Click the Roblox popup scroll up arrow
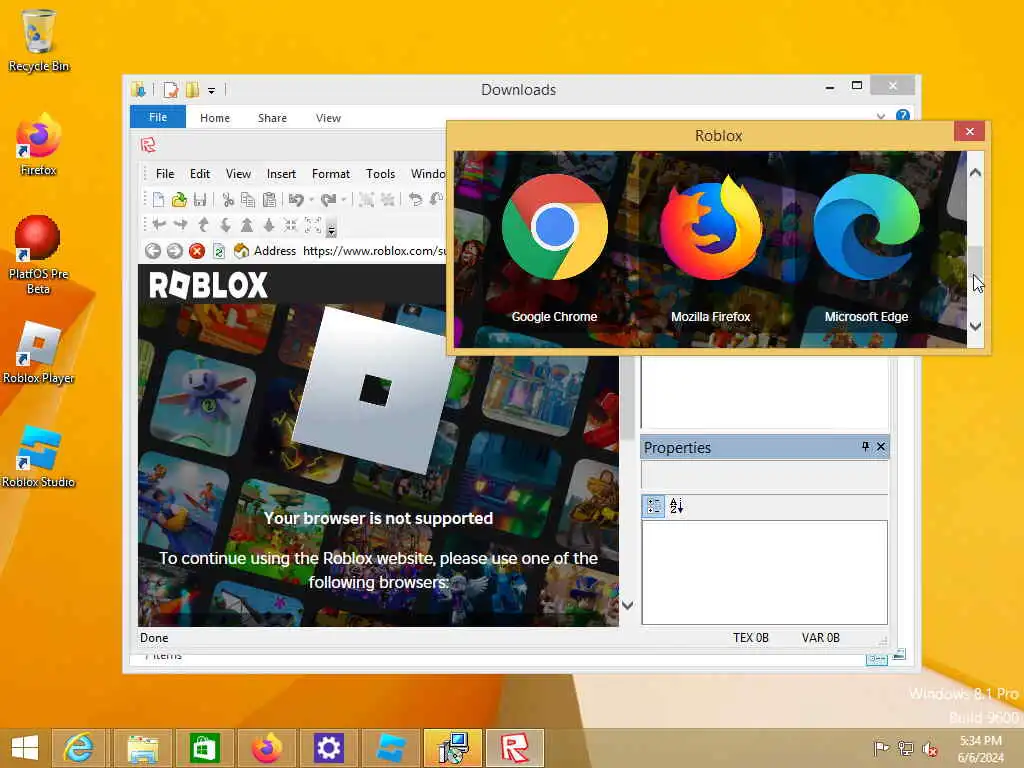Viewport: 1024px width, 768px height. click(975, 173)
